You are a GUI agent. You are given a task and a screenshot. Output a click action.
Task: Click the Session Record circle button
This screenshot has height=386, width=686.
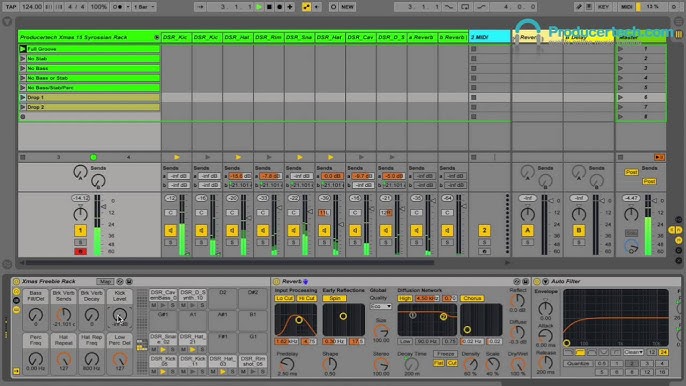(x=333, y=7)
